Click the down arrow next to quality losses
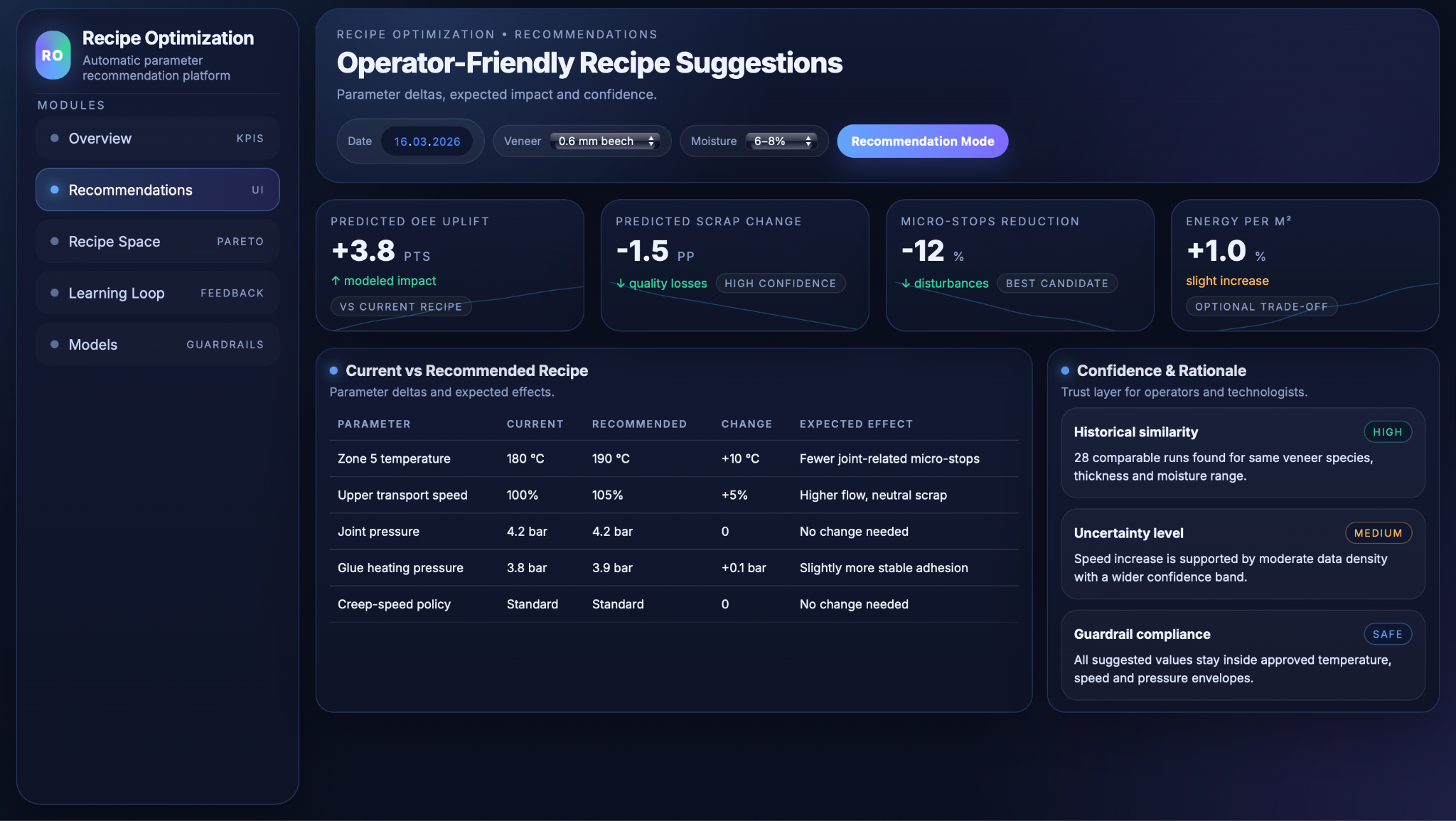 coord(621,284)
